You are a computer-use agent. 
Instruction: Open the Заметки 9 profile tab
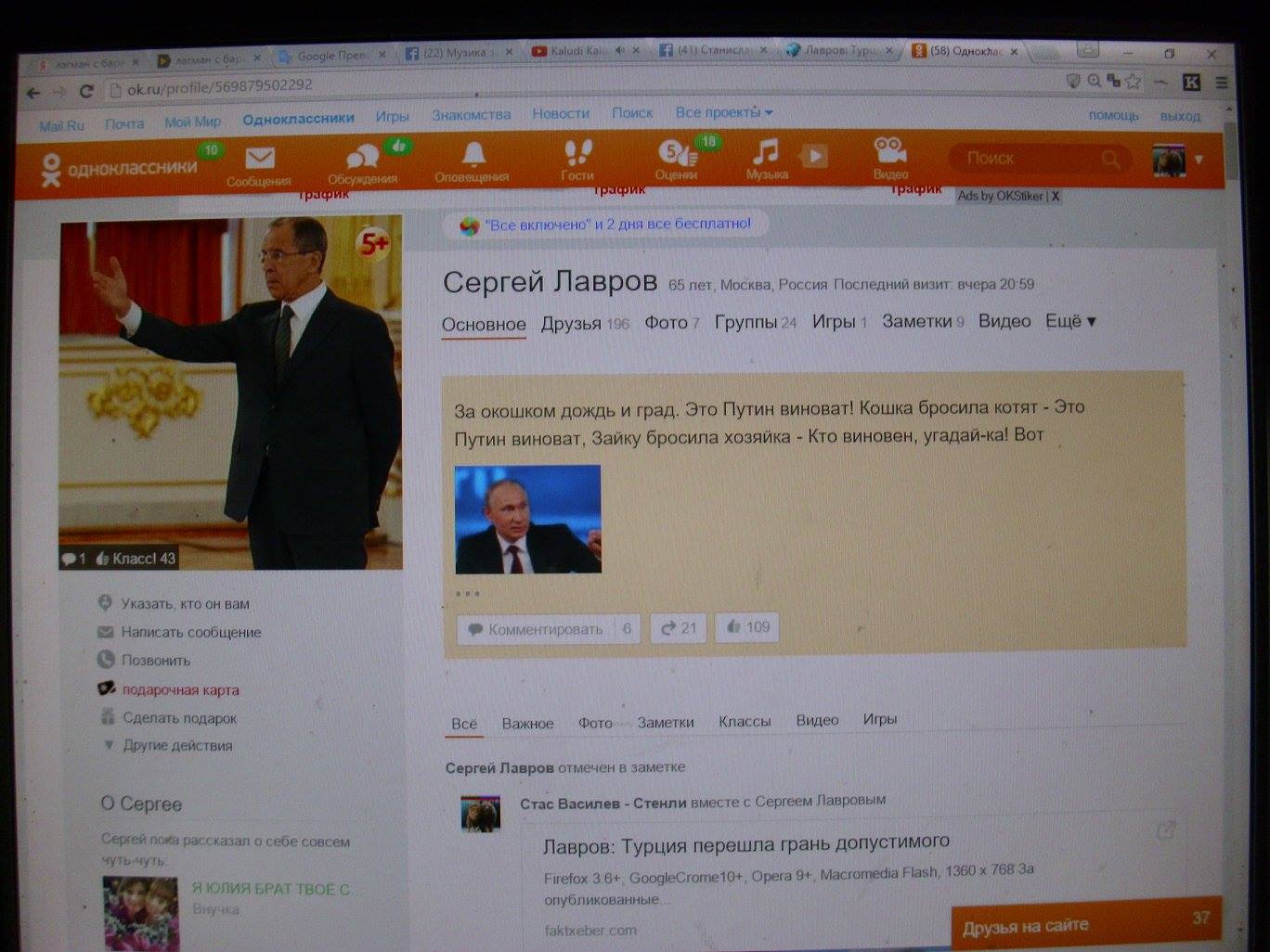pos(923,321)
